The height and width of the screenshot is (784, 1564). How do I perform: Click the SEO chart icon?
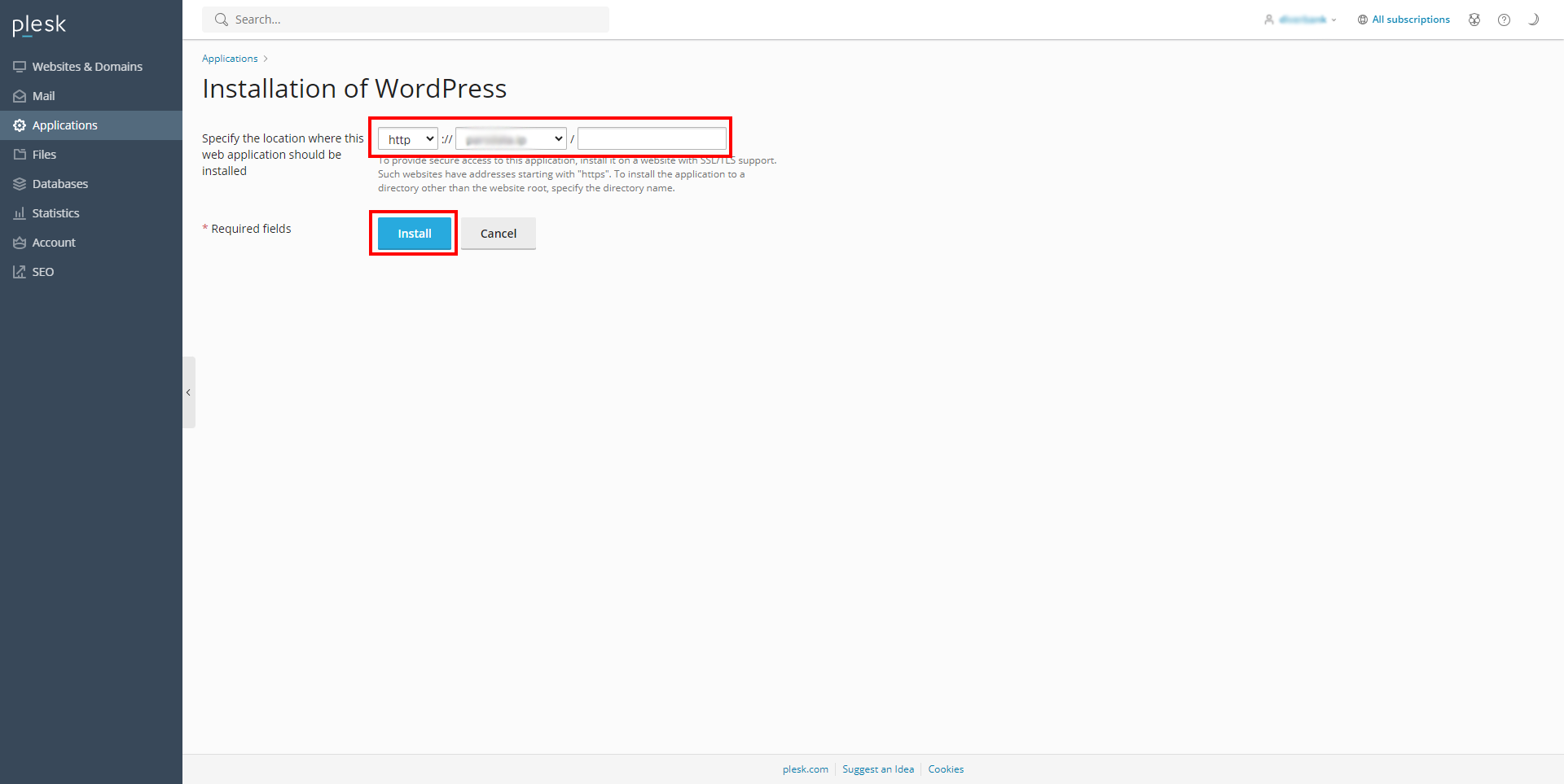pyautogui.click(x=20, y=272)
